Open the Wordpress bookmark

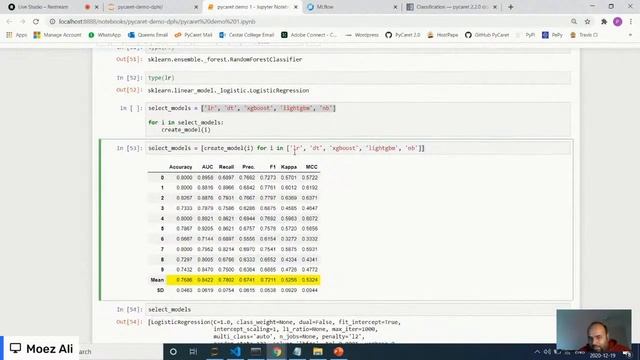click(362, 35)
